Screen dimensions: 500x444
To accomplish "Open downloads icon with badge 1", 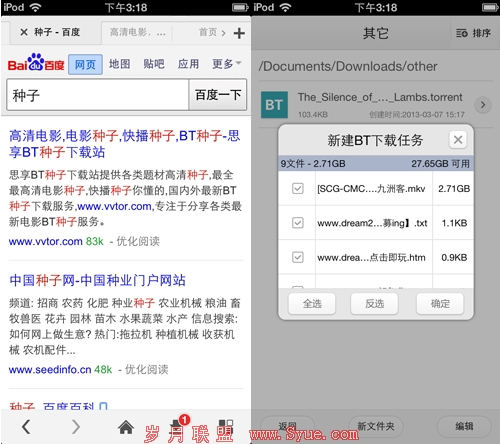I will [178, 425].
